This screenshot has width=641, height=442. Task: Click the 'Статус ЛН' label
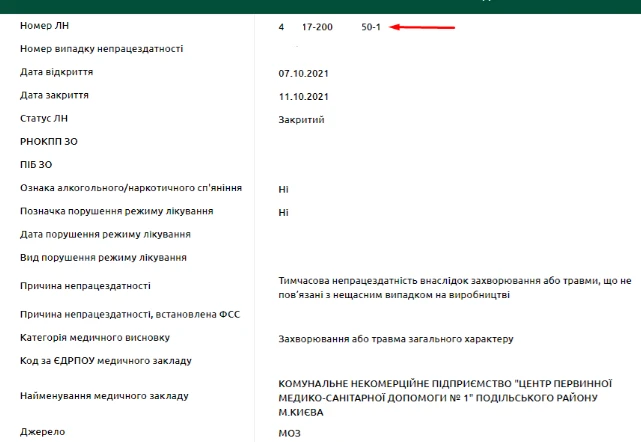click(45, 119)
